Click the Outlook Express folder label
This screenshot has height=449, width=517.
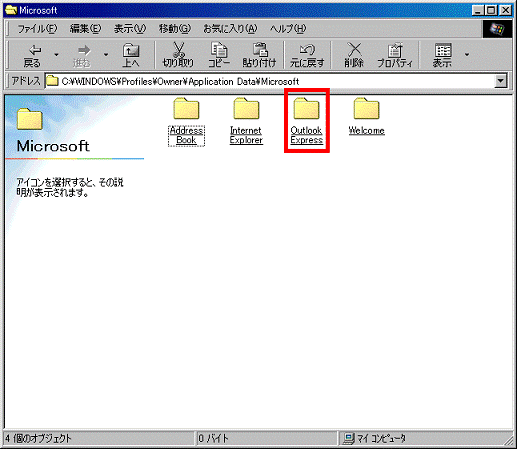306,135
